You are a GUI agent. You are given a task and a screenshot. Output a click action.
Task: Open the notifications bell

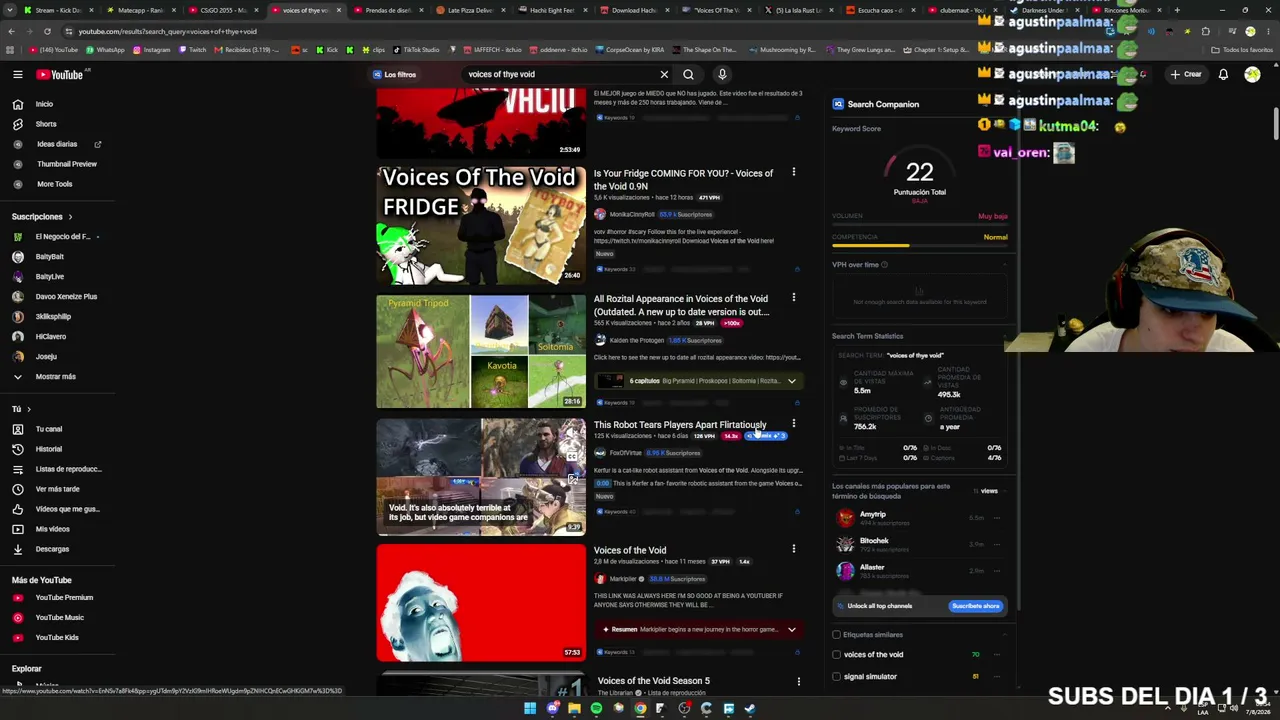click(x=1223, y=74)
